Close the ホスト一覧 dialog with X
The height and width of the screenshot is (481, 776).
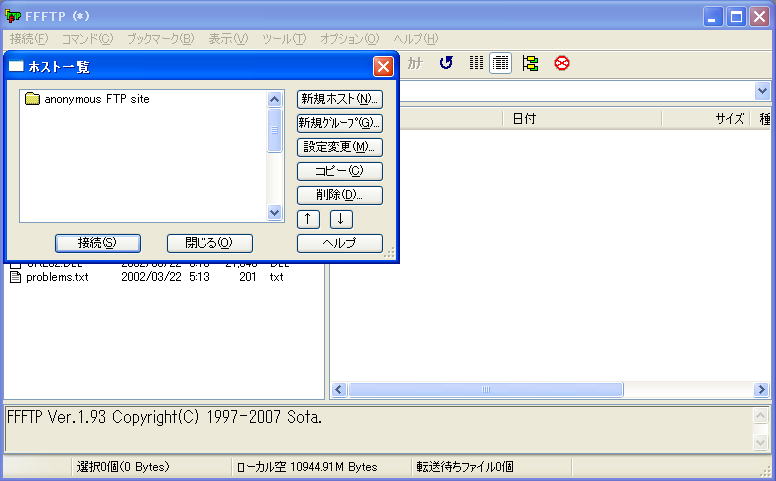(383, 67)
